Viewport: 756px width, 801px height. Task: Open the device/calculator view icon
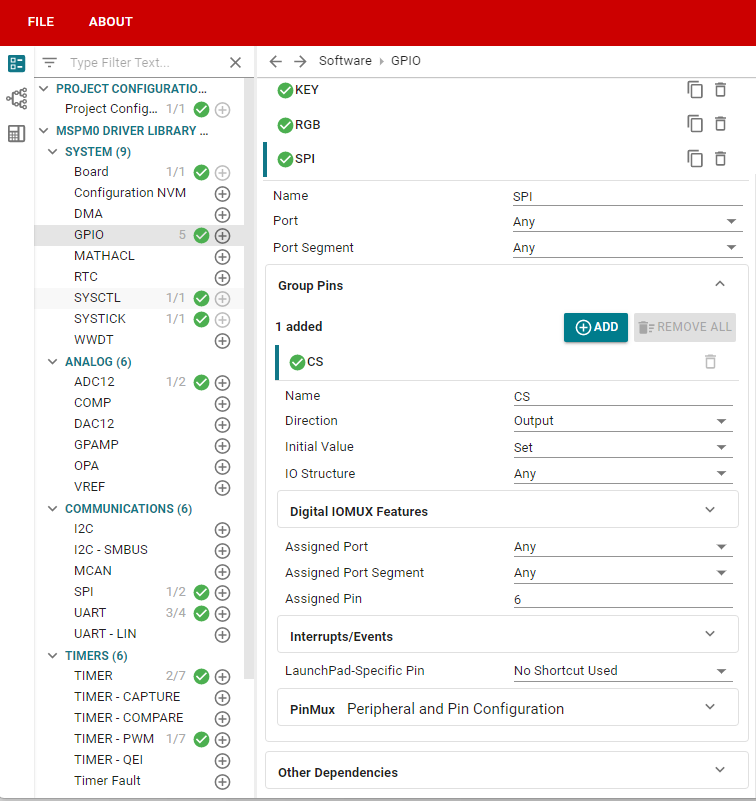coord(16,134)
